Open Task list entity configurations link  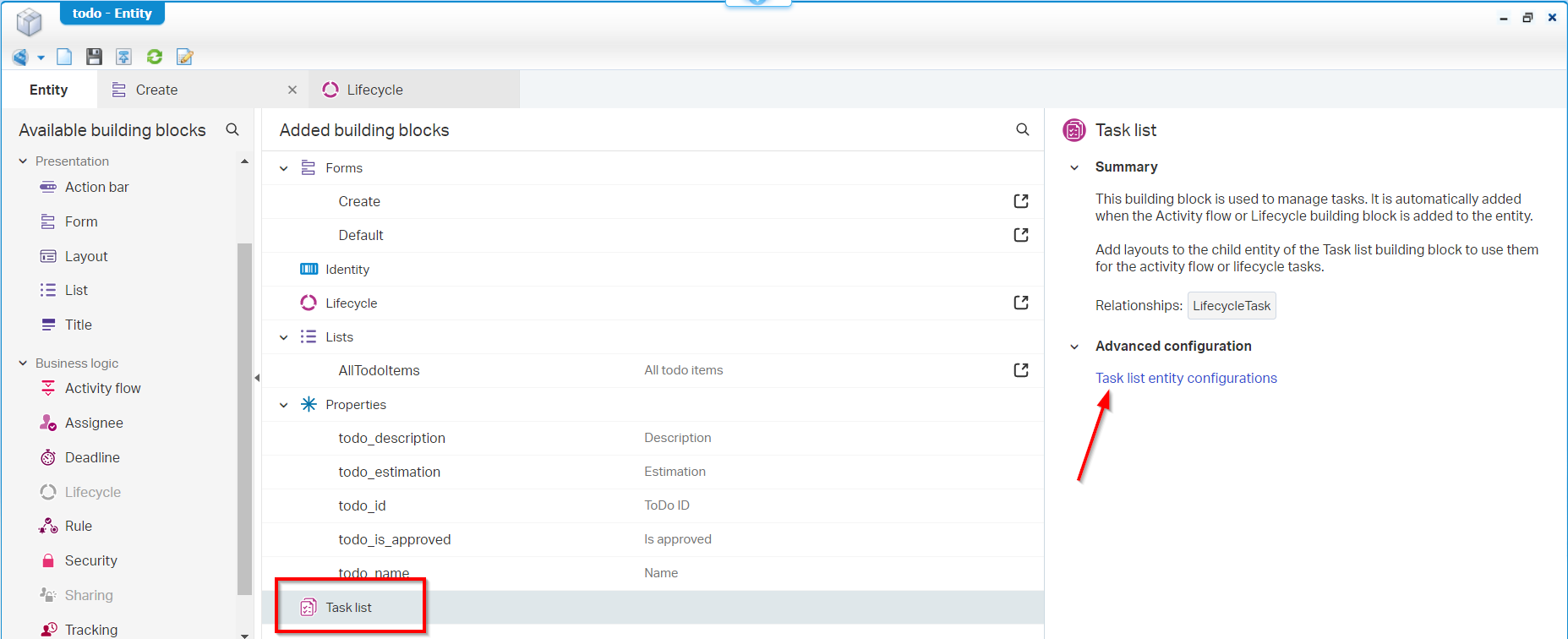pyautogui.click(x=1185, y=378)
